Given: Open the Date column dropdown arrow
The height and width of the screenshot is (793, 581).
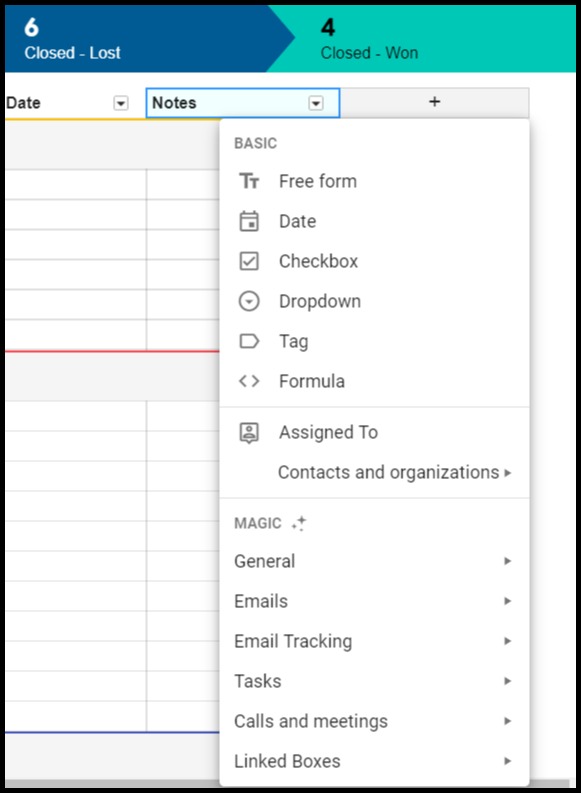Looking at the screenshot, I should click(x=120, y=103).
